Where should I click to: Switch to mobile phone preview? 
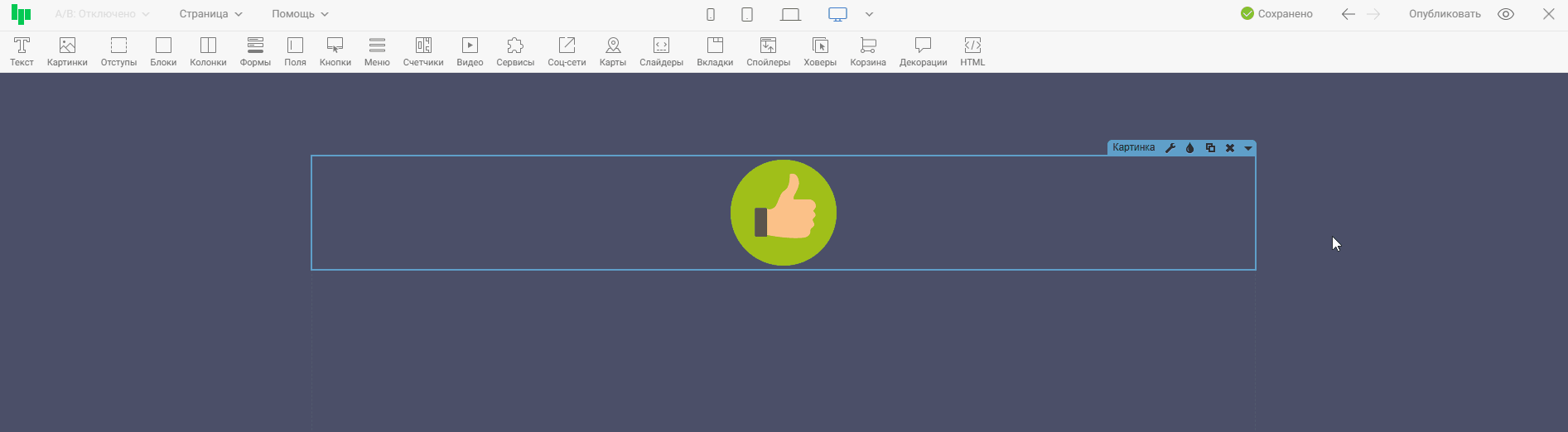711,14
